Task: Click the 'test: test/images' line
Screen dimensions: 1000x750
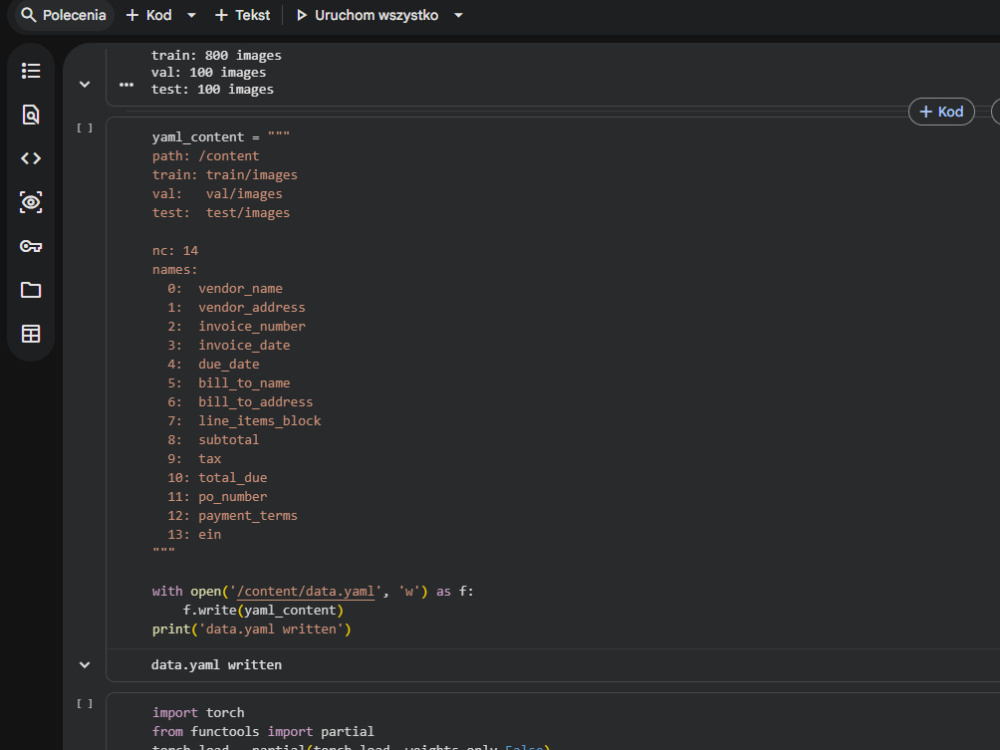Action: point(221,213)
